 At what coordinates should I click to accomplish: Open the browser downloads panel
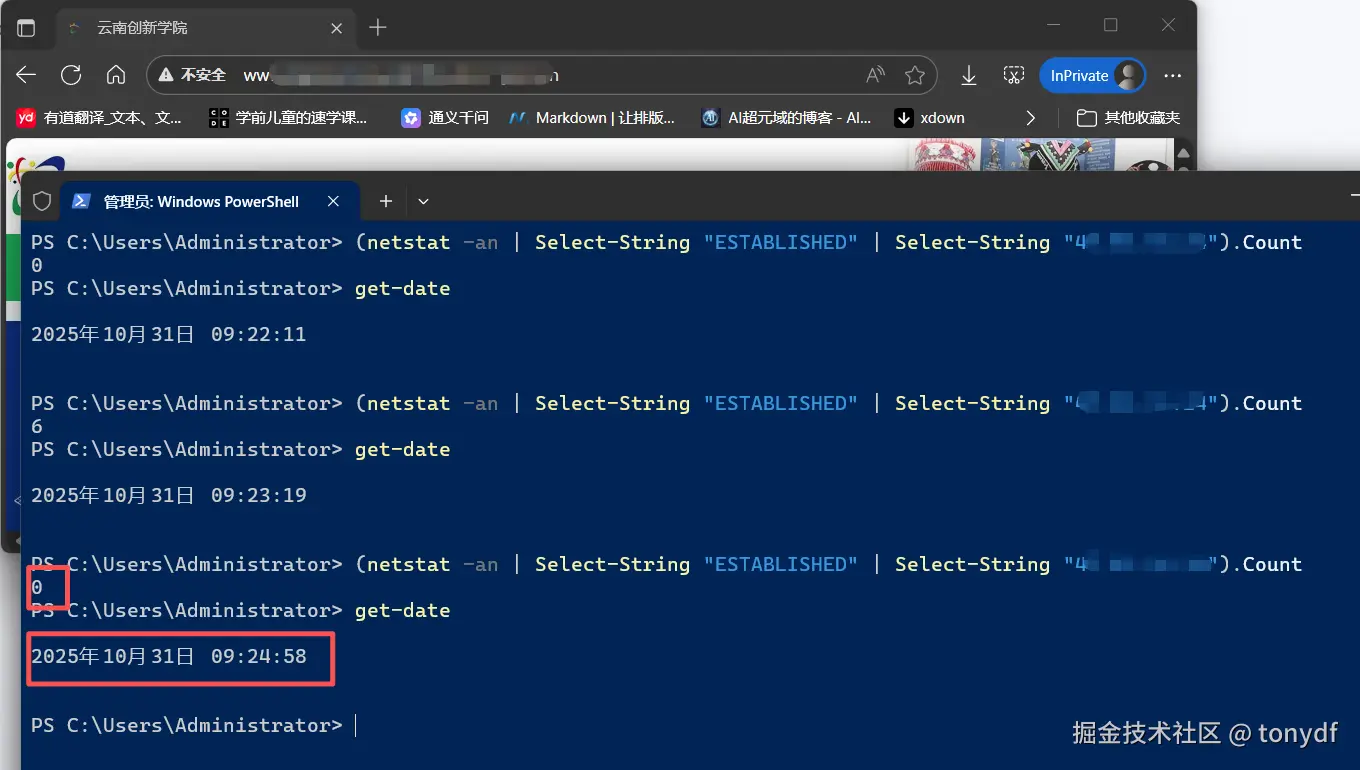click(968, 75)
